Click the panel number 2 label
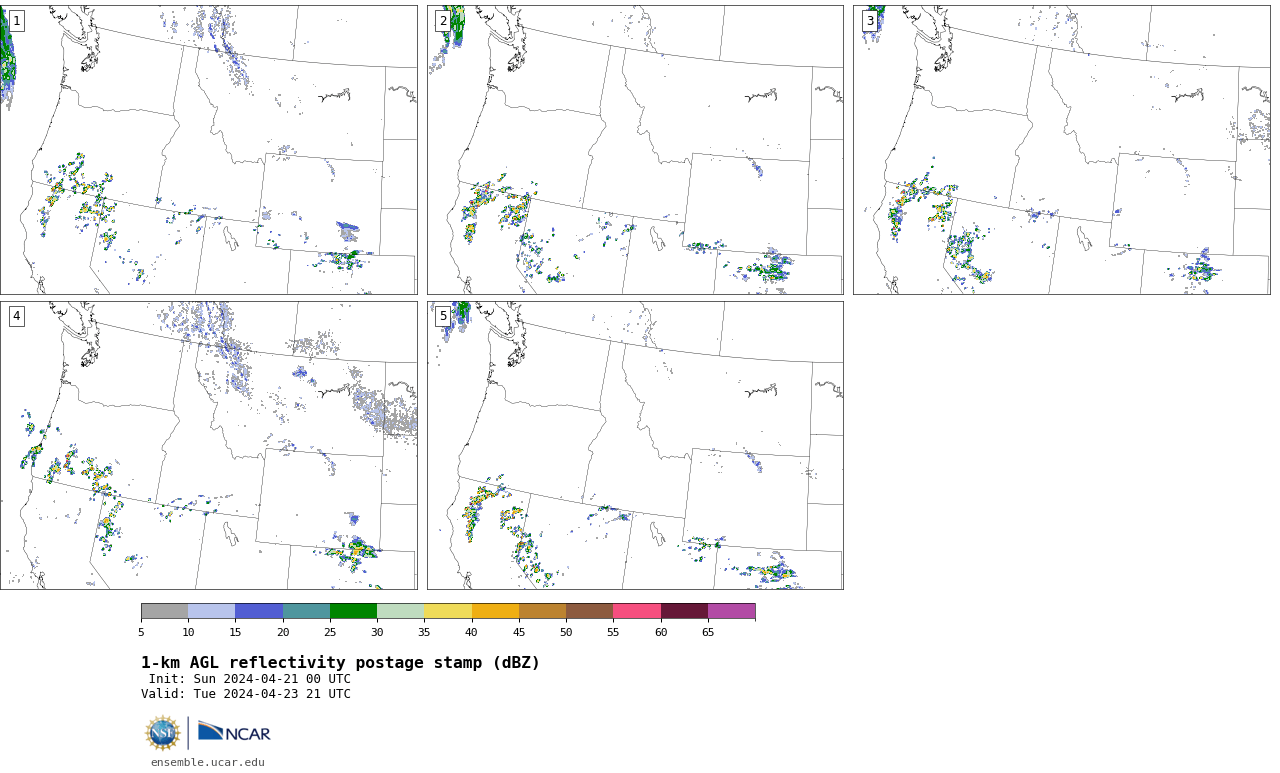The height and width of the screenshot is (773, 1280). pos(443,21)
